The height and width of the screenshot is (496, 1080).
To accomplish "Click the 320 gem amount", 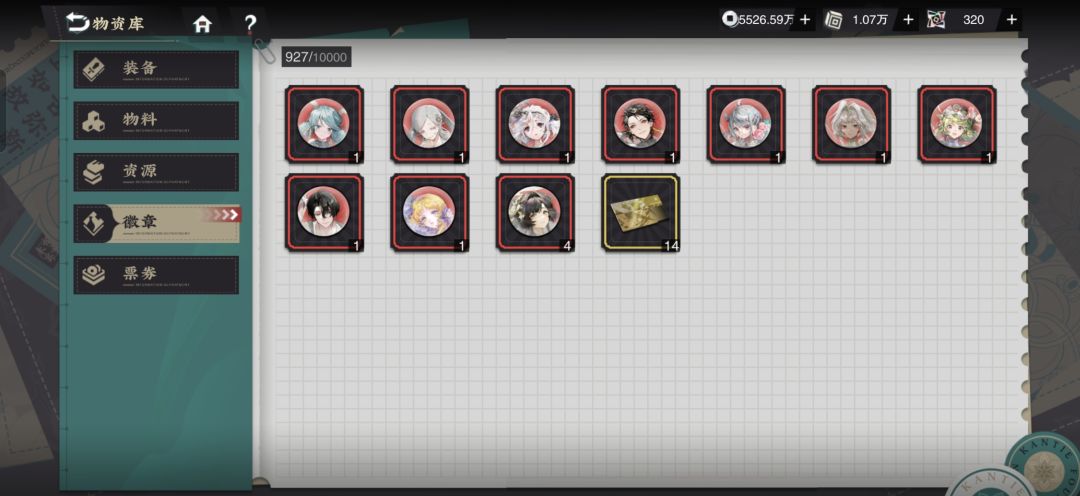I will point(973,20).
